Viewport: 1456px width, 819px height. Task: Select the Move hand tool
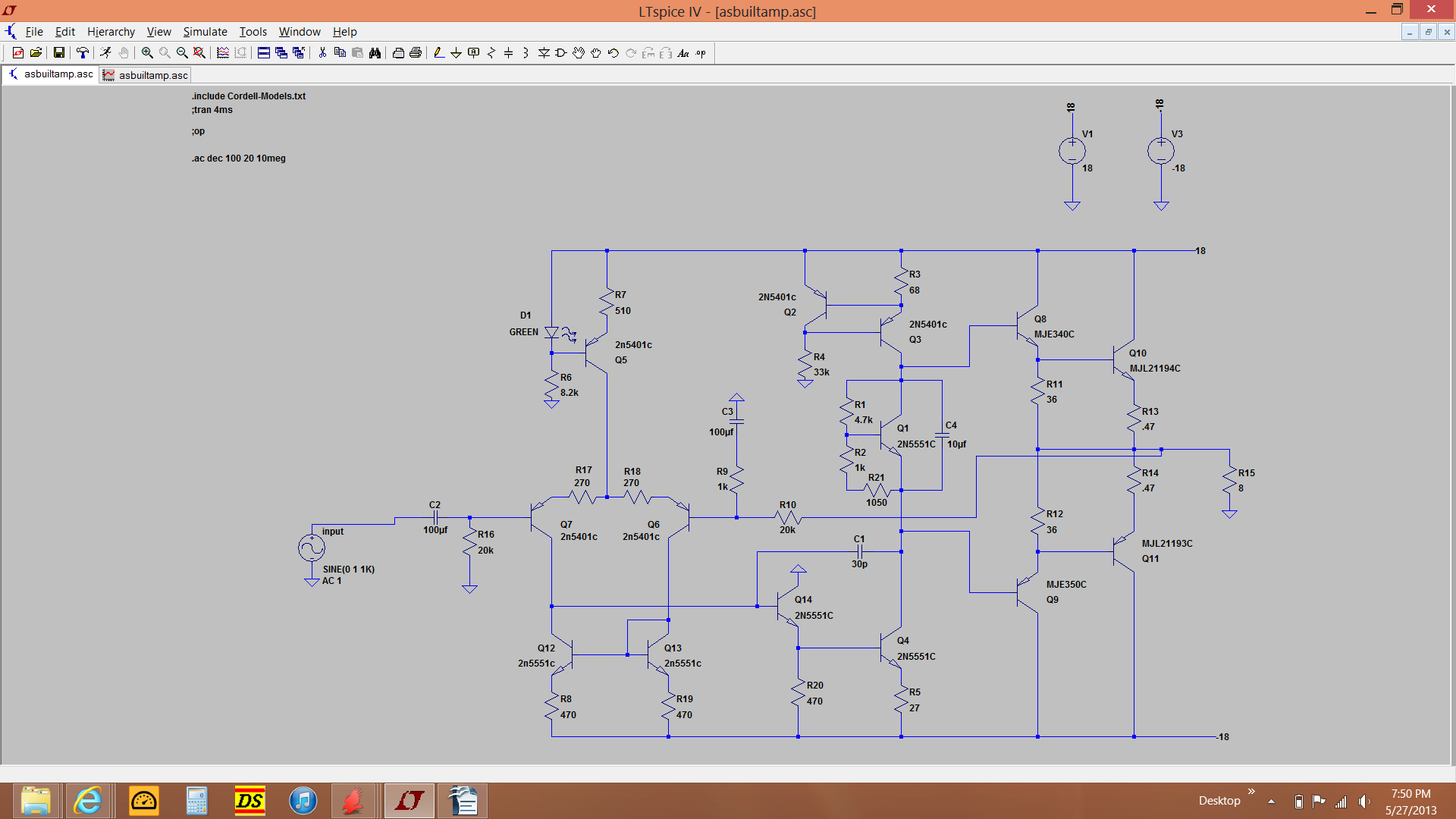pos(579,52)
